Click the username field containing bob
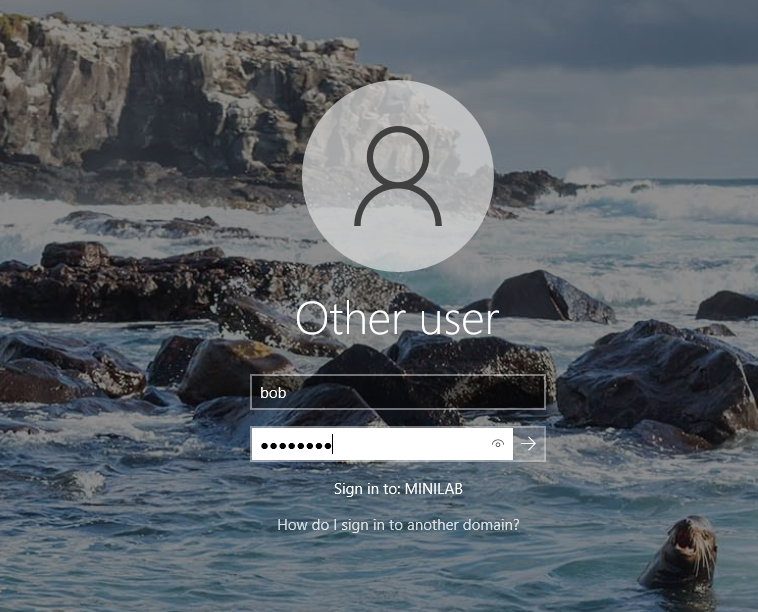The image size is (758, 612). pyautogui.click(x=398, y=392)
